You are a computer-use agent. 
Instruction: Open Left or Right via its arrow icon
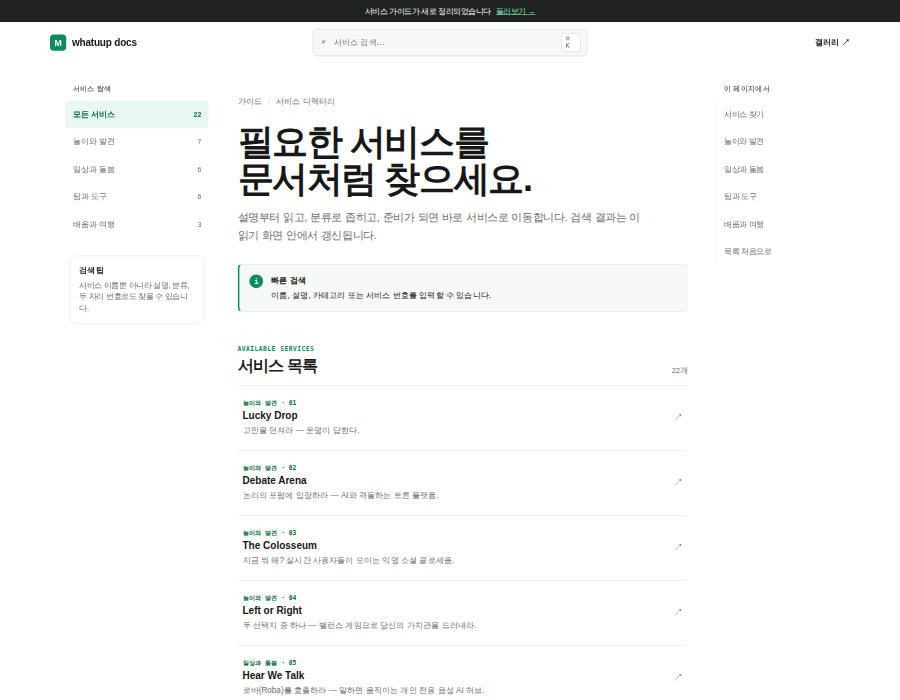678,612
